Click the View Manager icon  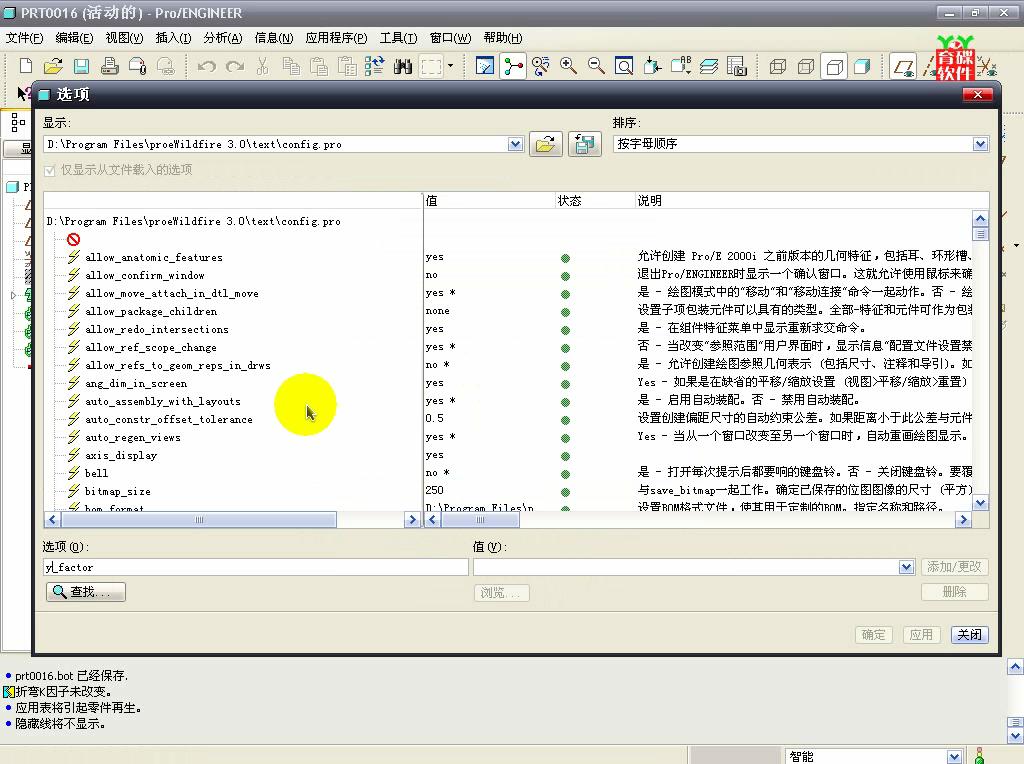[x=737, y=66]
